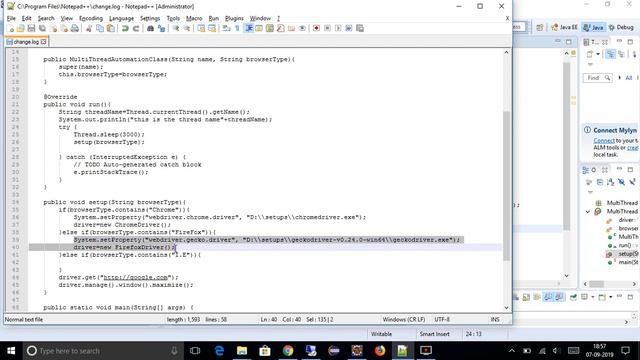Switch to Java EE perspective in Eclipse
The image size is (640, 360).
tap(564, 27)
